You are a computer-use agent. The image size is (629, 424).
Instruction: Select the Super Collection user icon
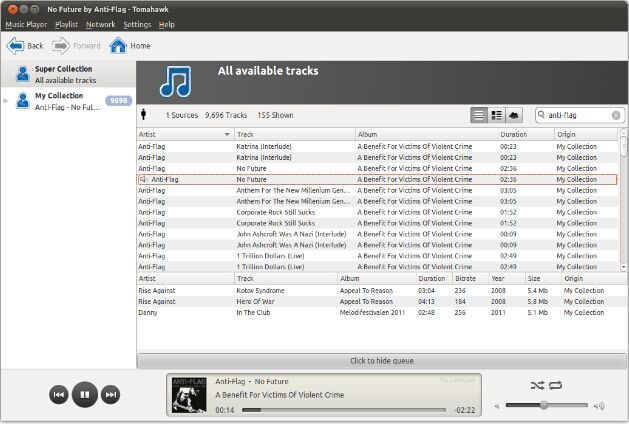tap(23, 74)
